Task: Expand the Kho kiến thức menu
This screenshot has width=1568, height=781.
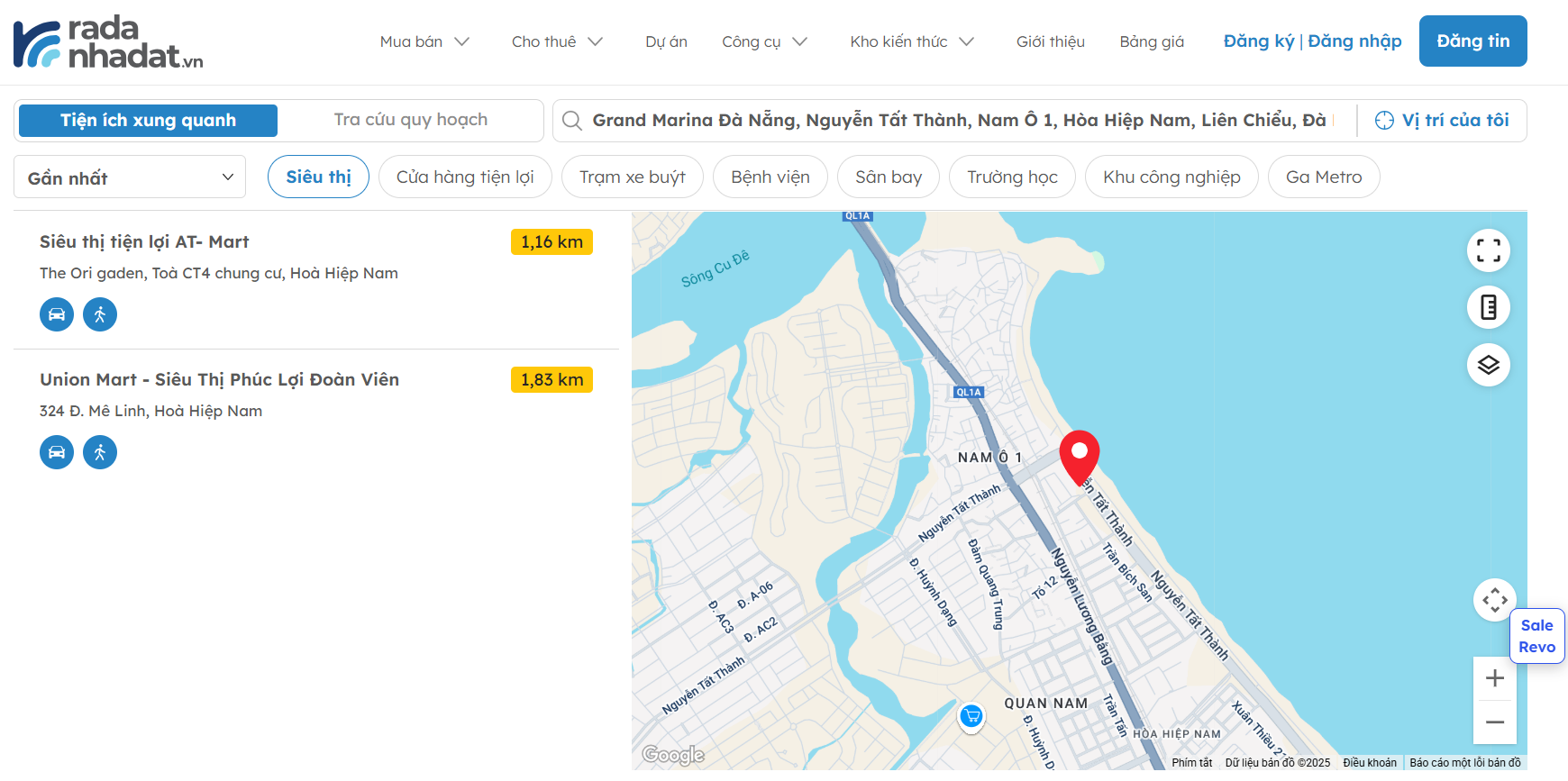Action: pos(911,41)
